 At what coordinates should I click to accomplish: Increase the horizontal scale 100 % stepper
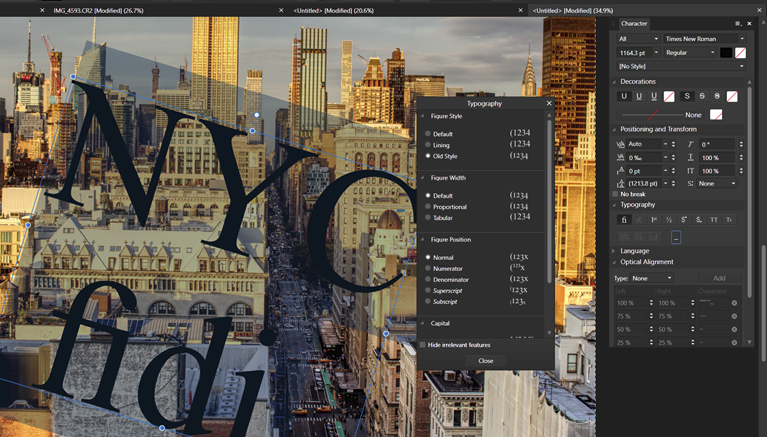click(x=741, y=156)
